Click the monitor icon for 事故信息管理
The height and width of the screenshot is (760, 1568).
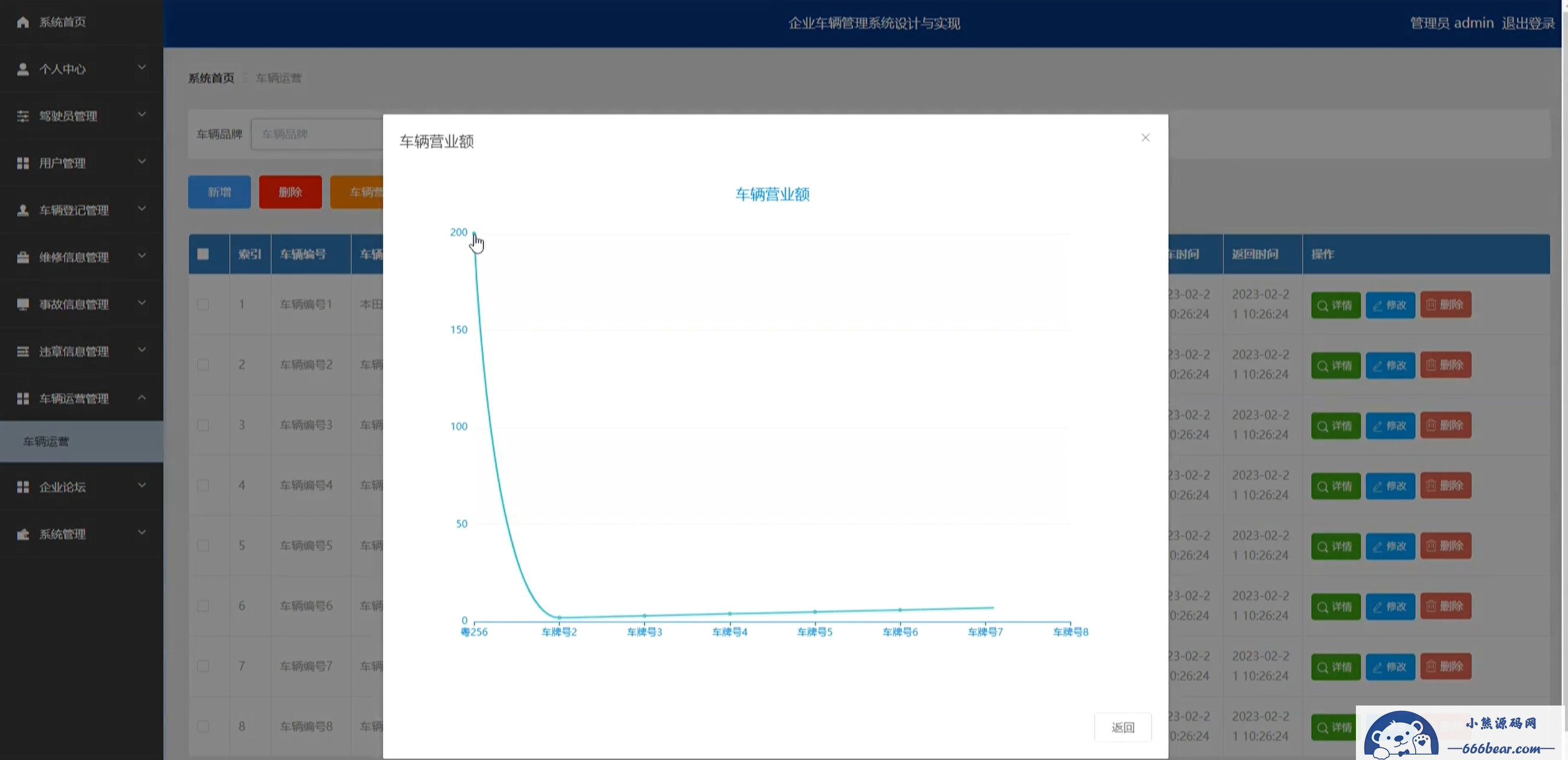(23, 304)
